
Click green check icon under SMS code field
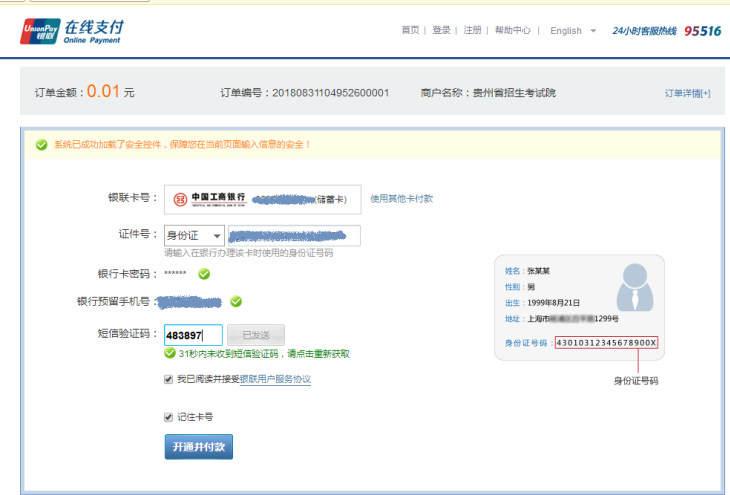pyautogui.click(x=171, y=354)
